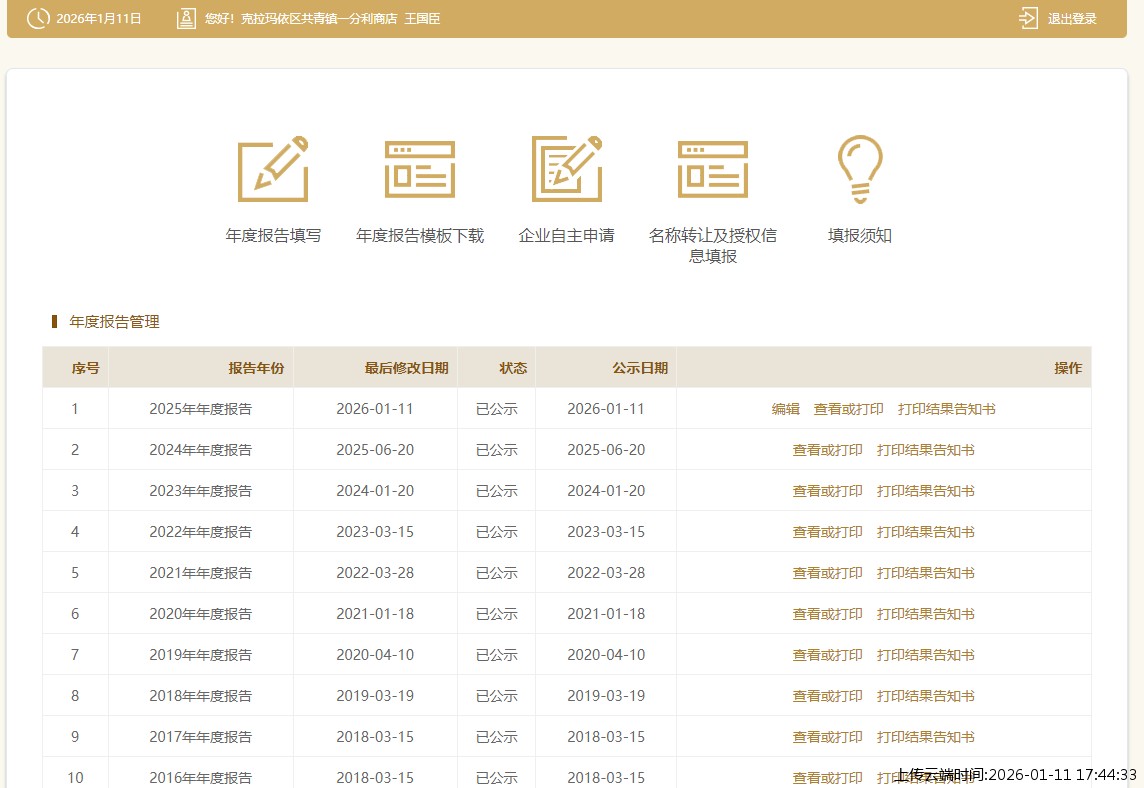Click the logout 退出登录 icon
The width and height of the screenshot is (1144, 788).
tap(1027, 17)
